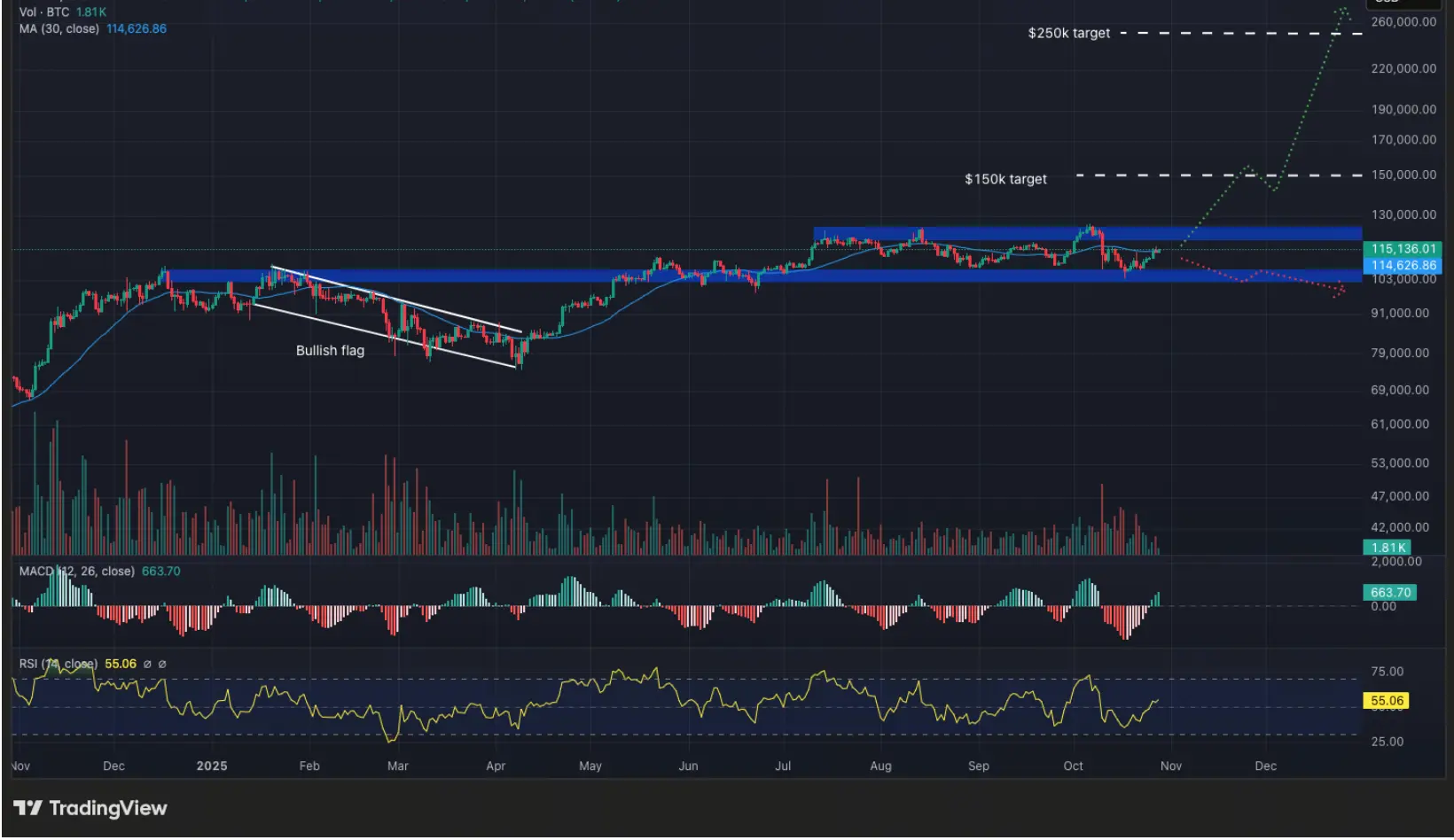The image size is (1454, 840).
Task: Select the RSI (14, close) legend title
Action: [59, 664]
